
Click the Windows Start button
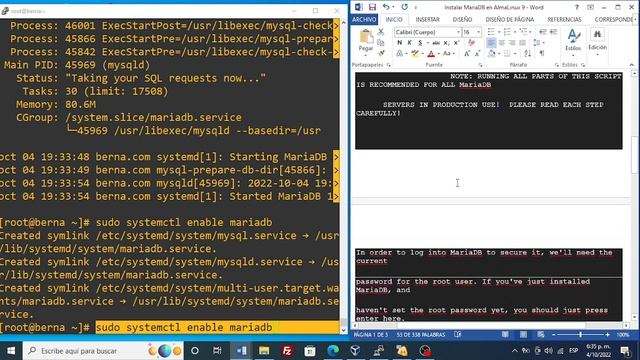(x=11, y=351)
